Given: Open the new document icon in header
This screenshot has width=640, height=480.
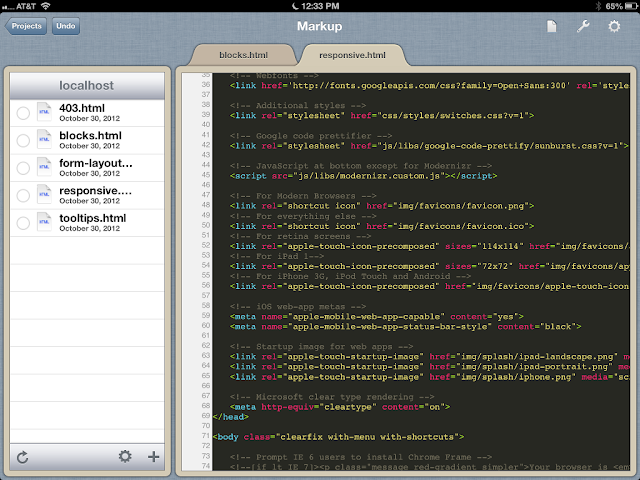Looking at the screenshot, I should coord(551,26).
